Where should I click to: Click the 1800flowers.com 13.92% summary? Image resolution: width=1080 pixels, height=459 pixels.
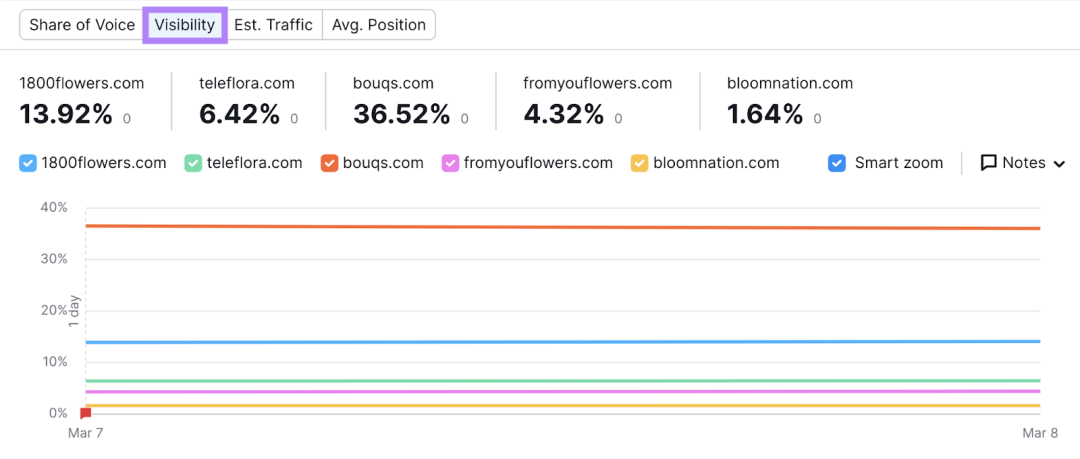coord(82,101)
